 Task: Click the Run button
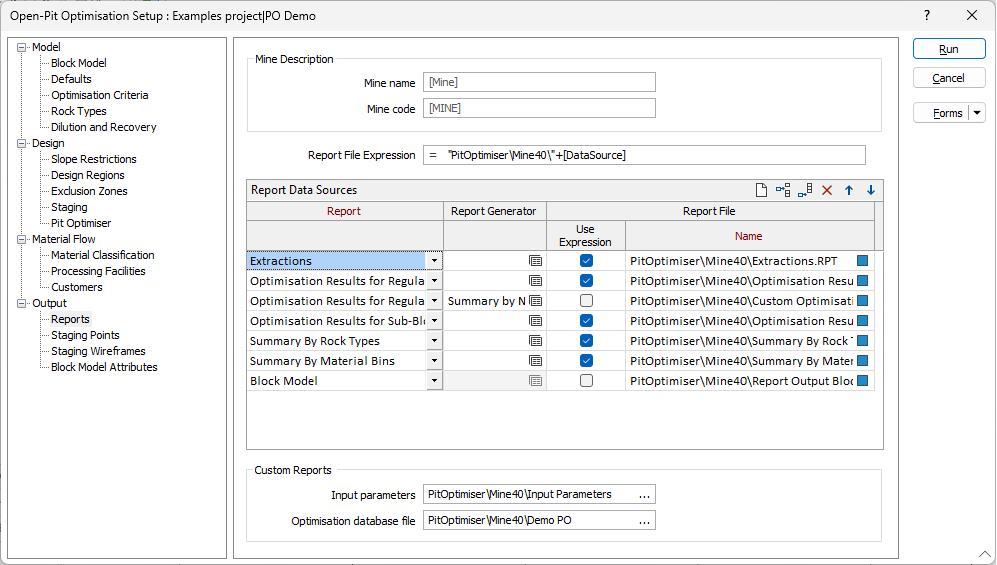pos(949,49)
